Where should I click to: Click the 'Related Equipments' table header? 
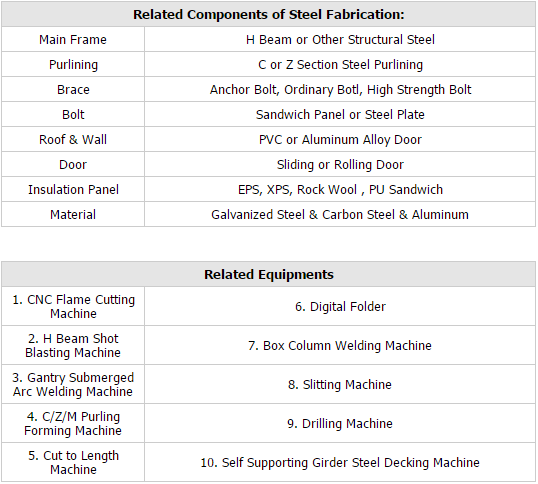(269, 274)
